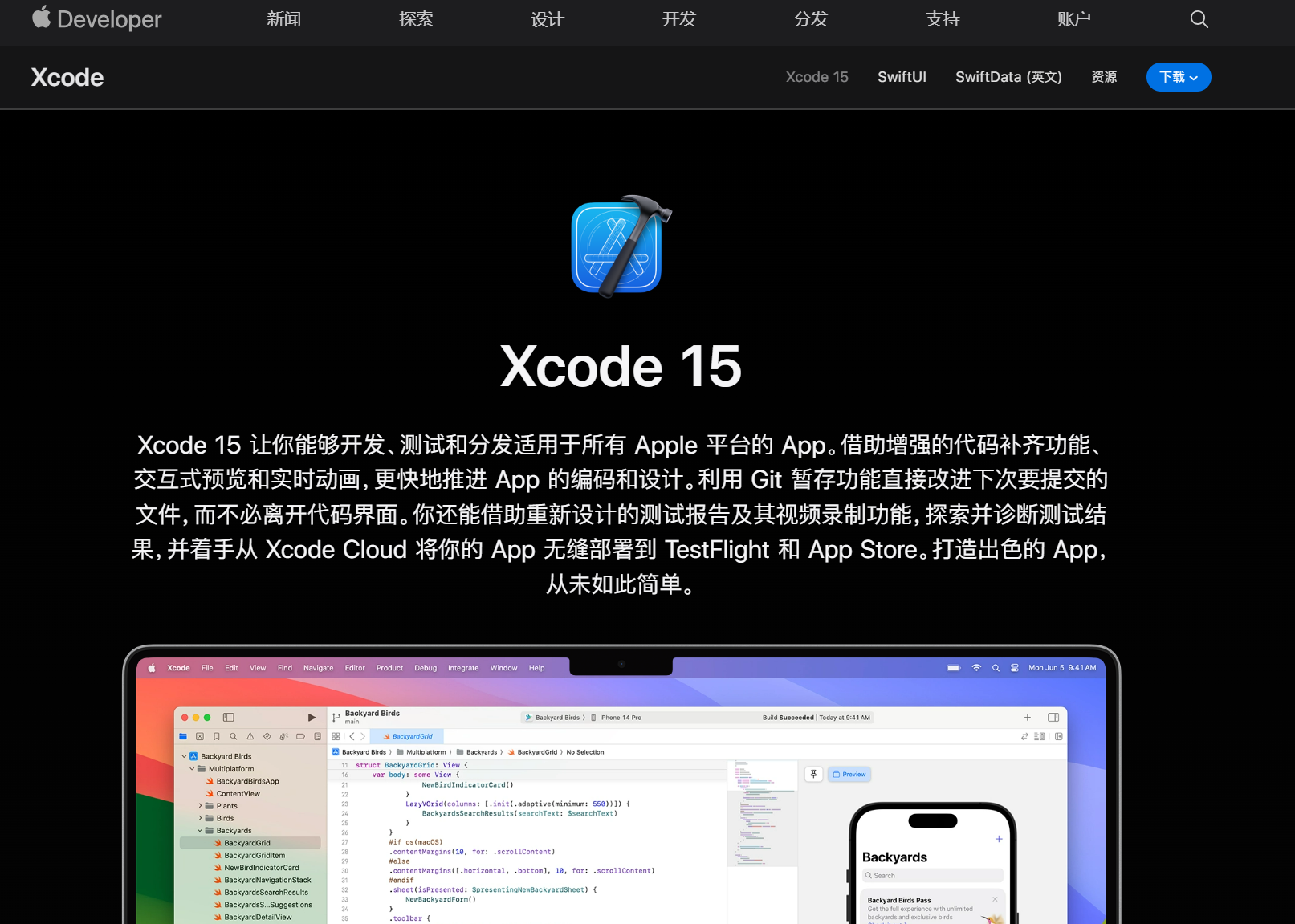Click the adjust editor options icon
The image size is (1295, 924).
[x=1040, y=736]
